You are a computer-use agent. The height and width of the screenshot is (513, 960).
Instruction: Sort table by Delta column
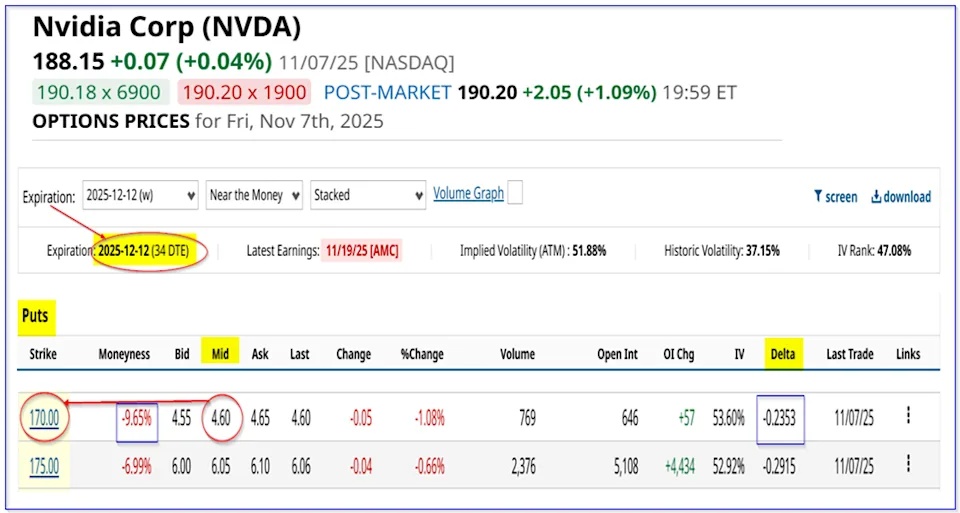pos(780,354)
